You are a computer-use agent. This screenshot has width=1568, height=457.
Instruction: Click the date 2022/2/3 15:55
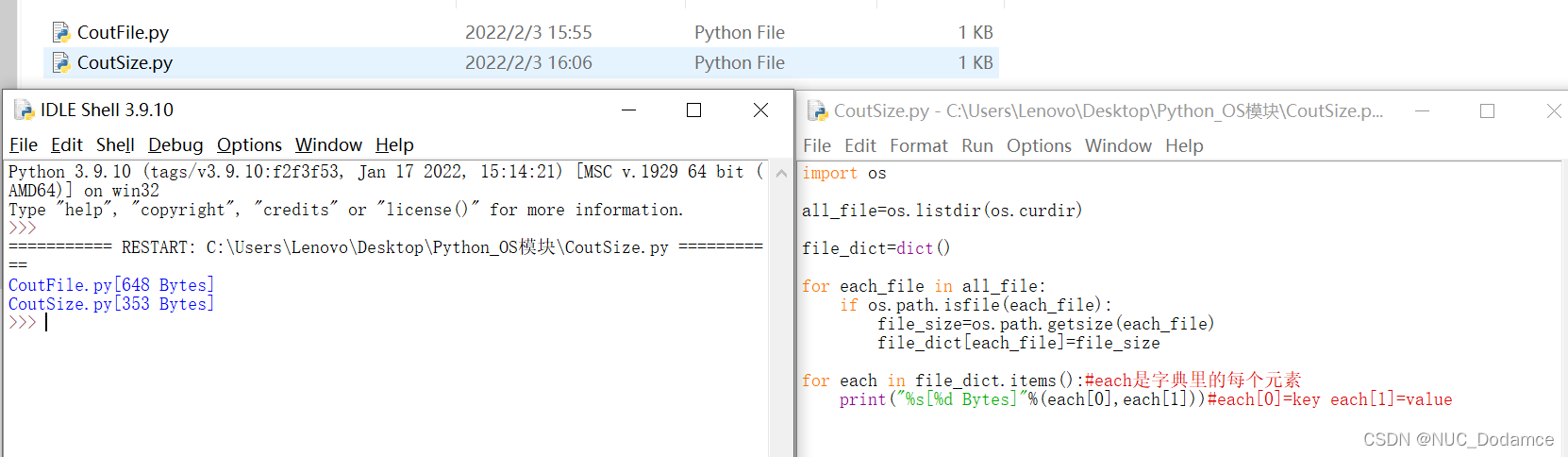(x=528, y=32)
